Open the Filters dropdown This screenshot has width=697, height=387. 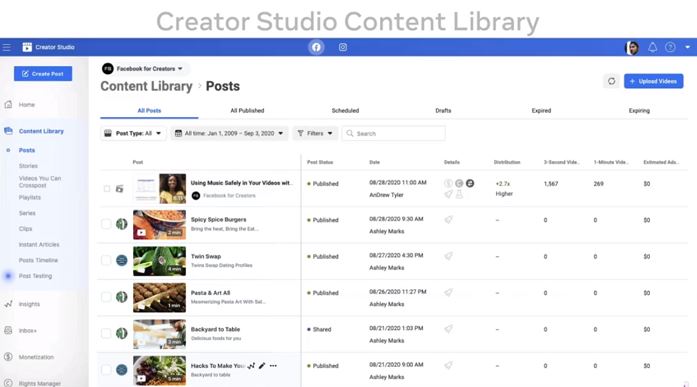click(315, 133)
